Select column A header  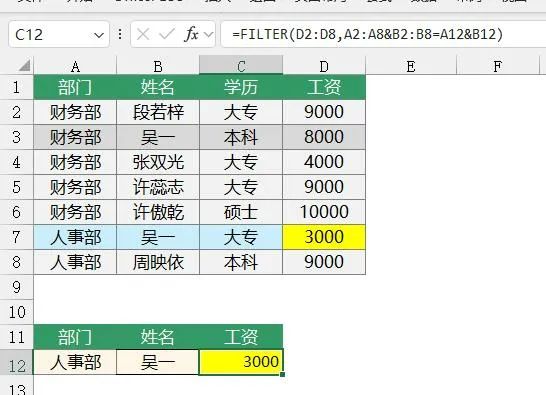75,66
